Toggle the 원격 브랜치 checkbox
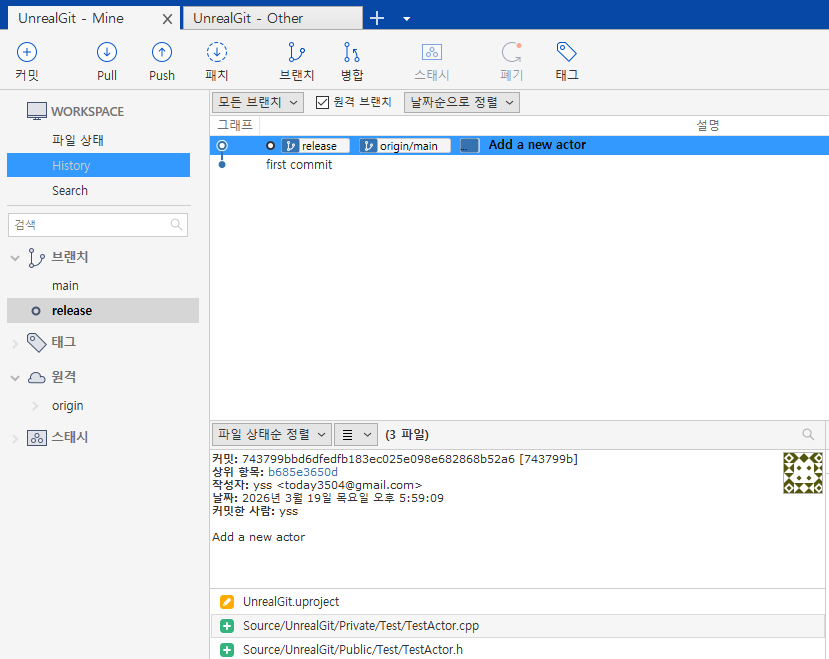The width and height of the screenshot is (829, 659). 323,102
